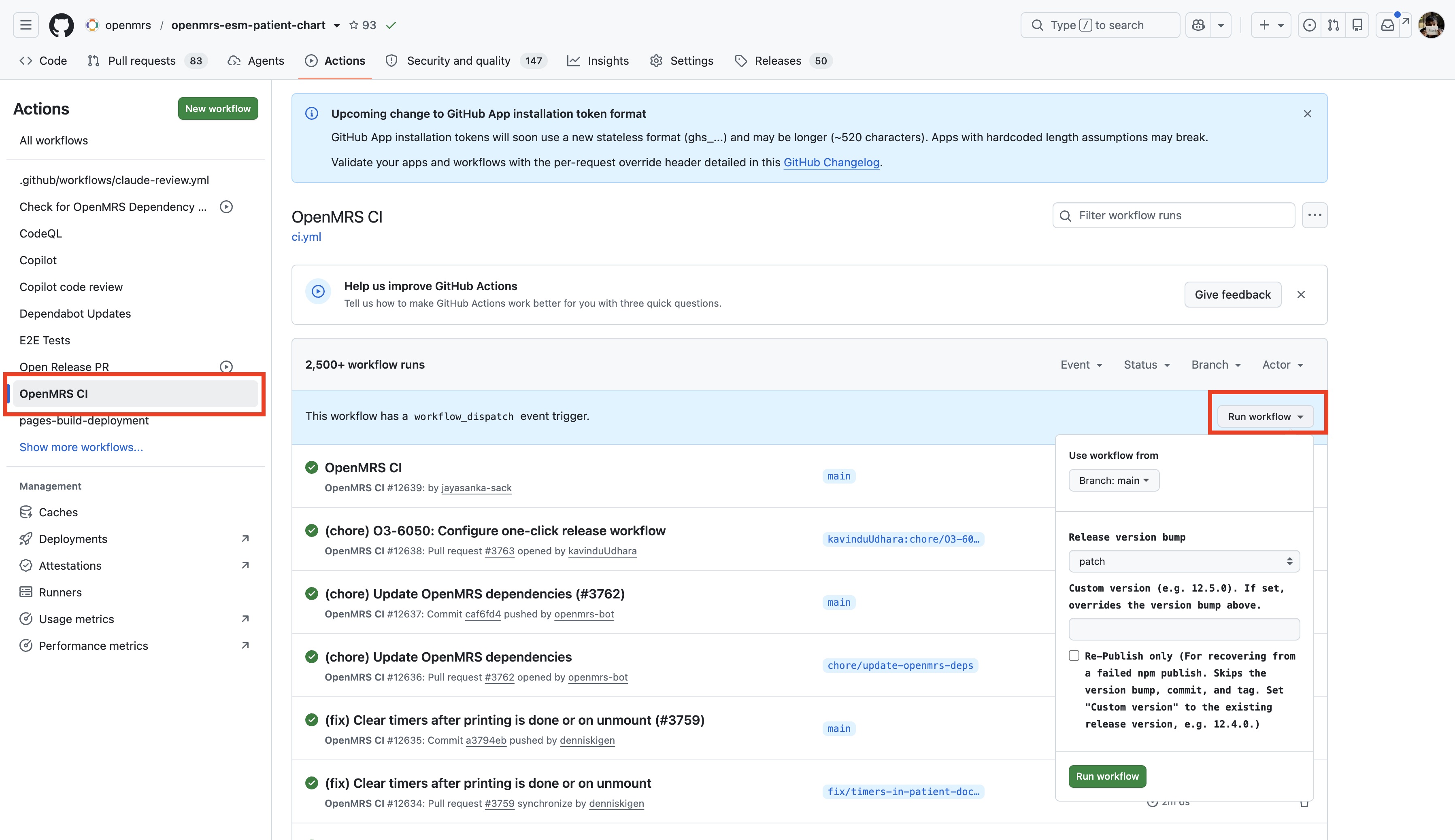Switch to the Pull requests tab
This screenshot has height=840, width=1455.
pos(147,61)
